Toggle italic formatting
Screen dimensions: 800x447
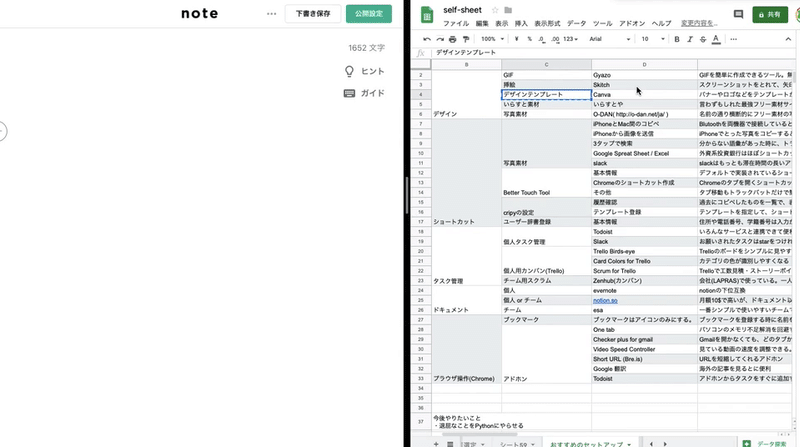[690, 39]
